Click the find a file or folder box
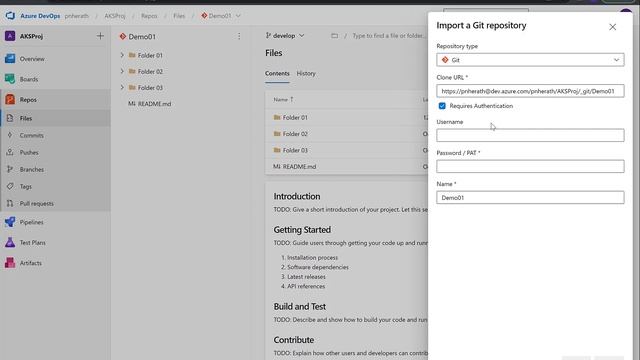Screen dimensions: 640x360 point(389,36)
